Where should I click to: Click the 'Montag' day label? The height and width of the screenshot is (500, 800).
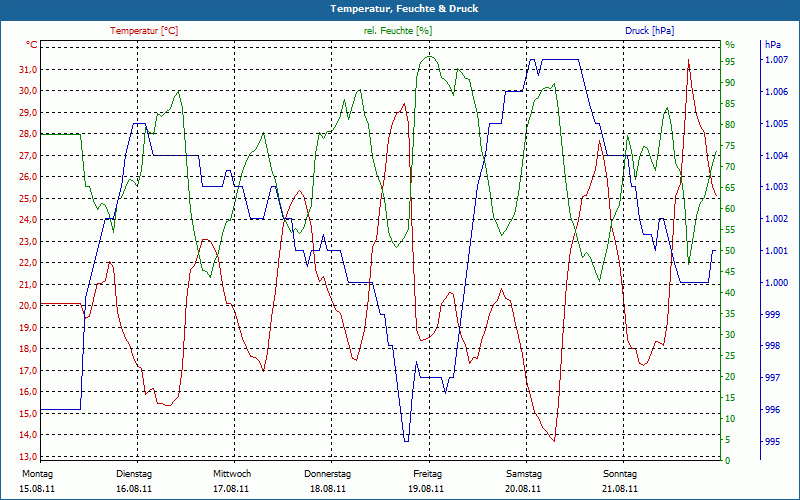point(37,474)
